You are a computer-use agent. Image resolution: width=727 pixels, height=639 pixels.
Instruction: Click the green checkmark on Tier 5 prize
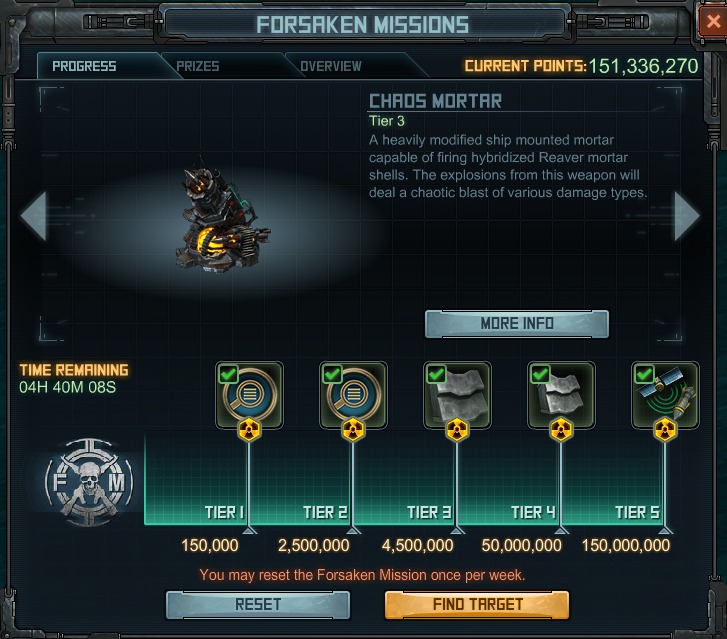coord(644,374)
